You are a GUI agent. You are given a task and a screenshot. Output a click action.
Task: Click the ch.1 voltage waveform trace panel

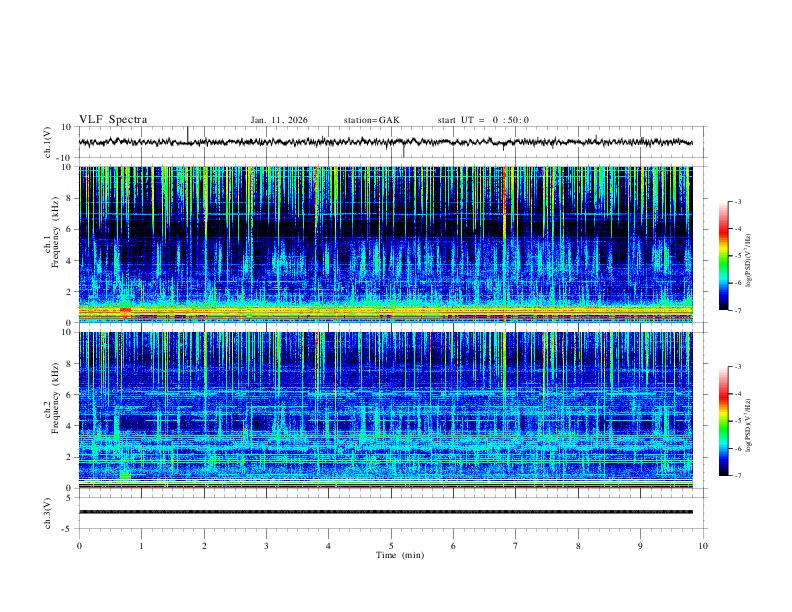point(393,142)
